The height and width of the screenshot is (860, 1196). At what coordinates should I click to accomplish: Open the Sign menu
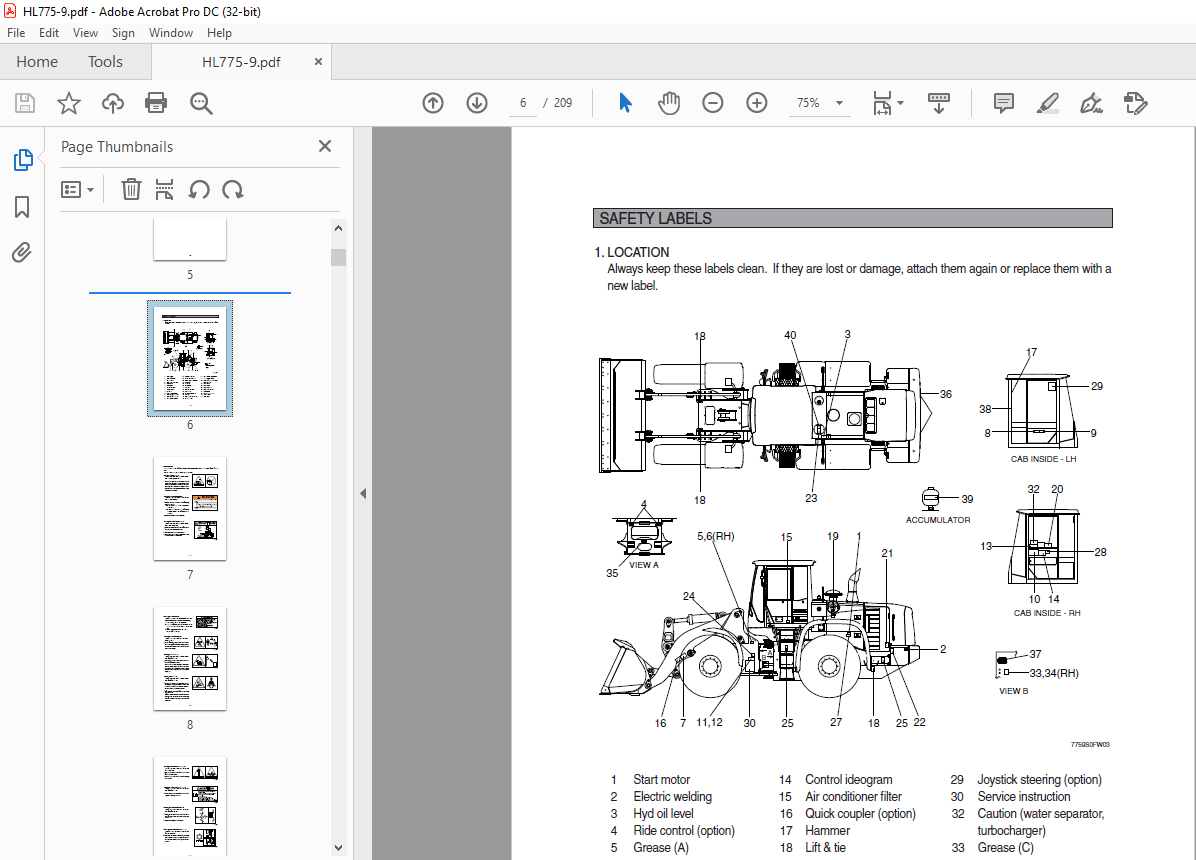[x=123, y=33]
